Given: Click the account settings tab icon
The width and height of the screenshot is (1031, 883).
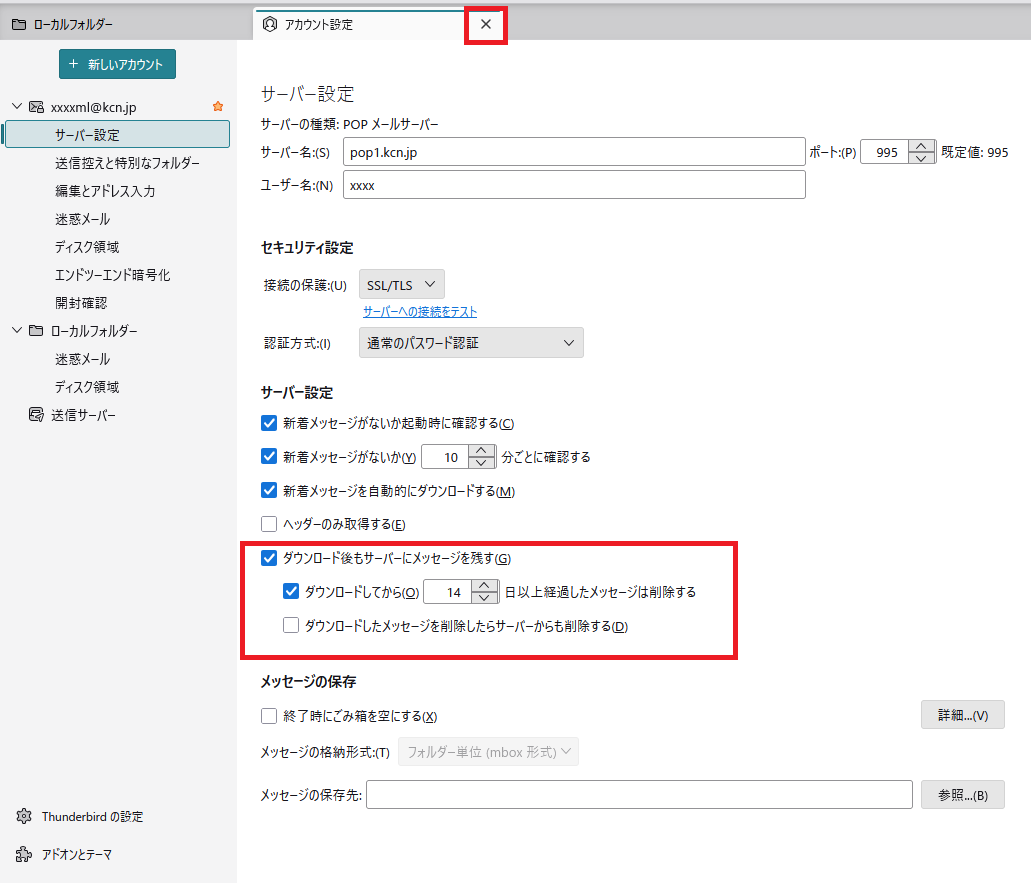Looking at the screenshot, I should click(x=269, y=25).
